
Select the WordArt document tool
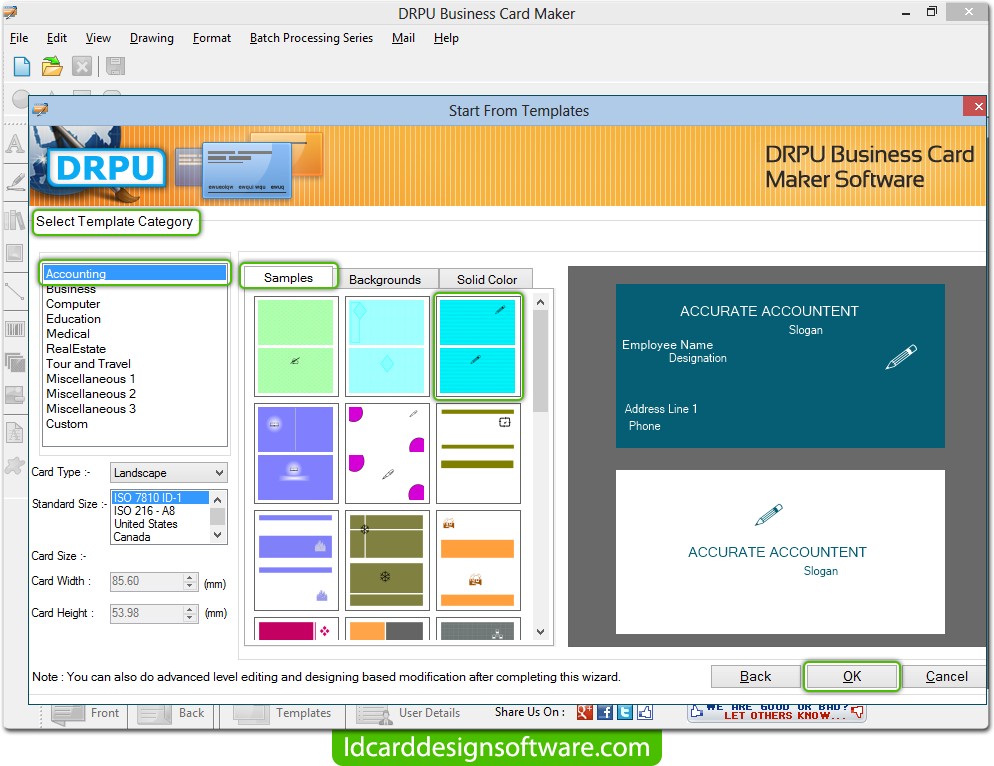[x=15, y=433]
